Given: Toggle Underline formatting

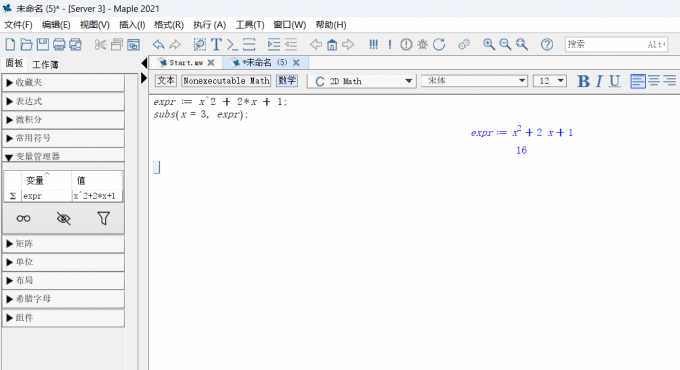Looking at the screenshot, I should 615,81.
